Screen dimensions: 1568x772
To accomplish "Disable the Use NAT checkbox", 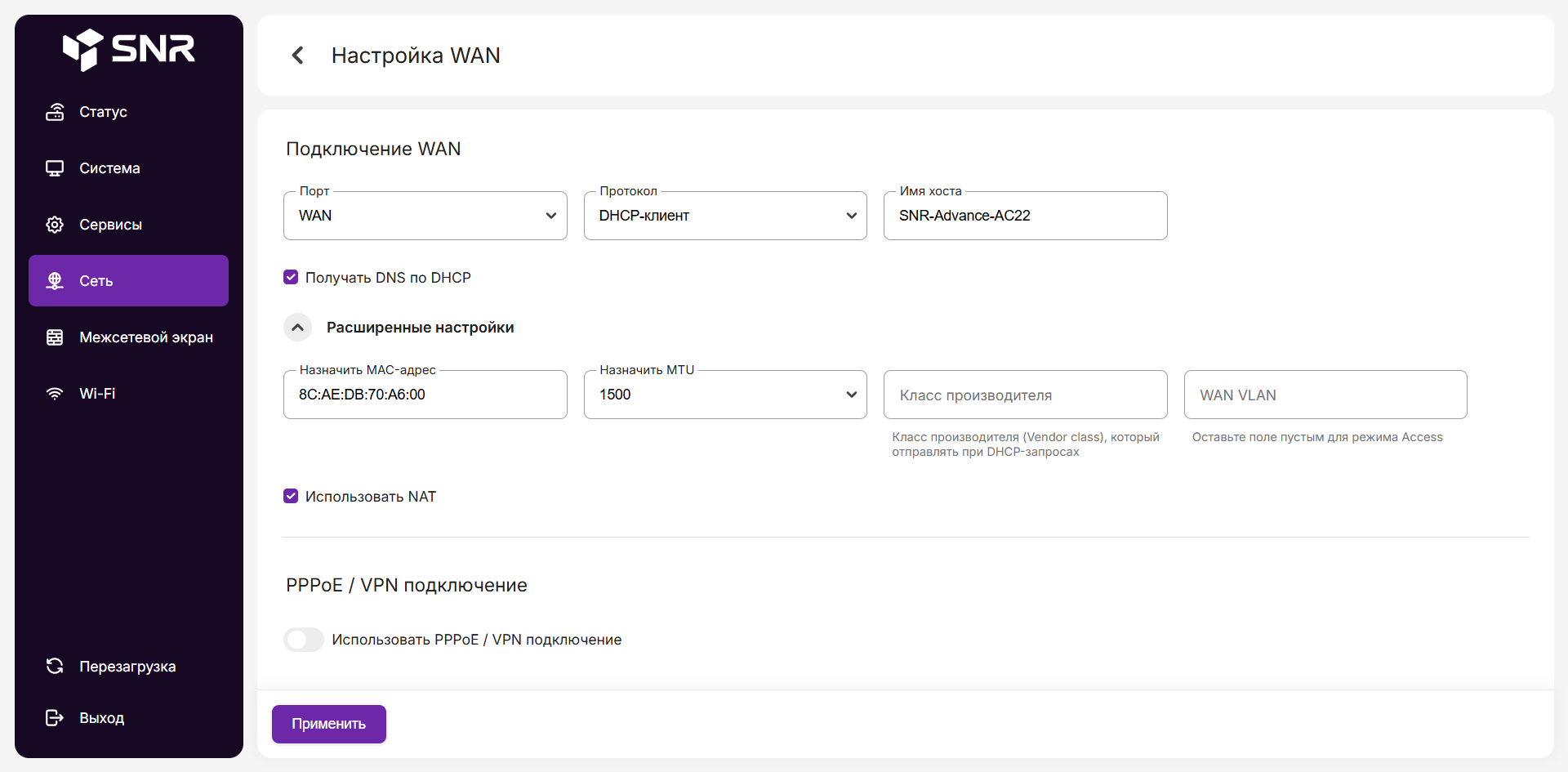I will [291, 497].
